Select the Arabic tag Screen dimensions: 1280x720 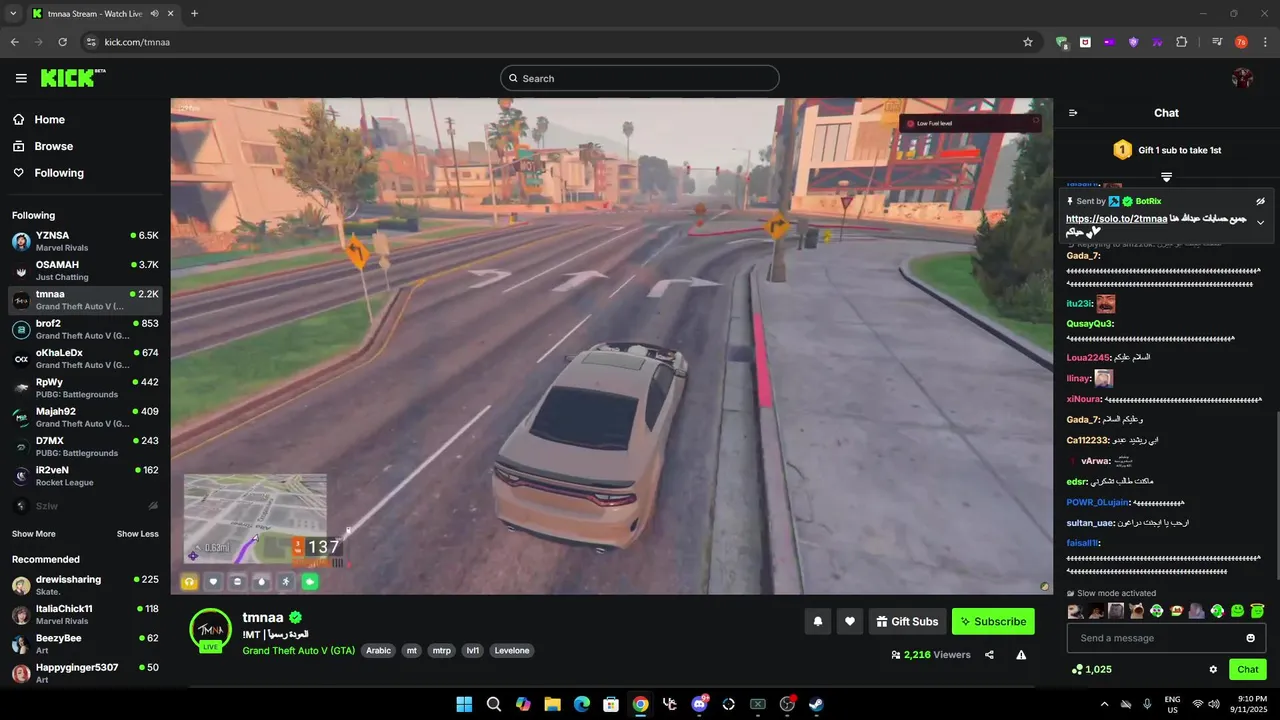(x=378, y=650)
